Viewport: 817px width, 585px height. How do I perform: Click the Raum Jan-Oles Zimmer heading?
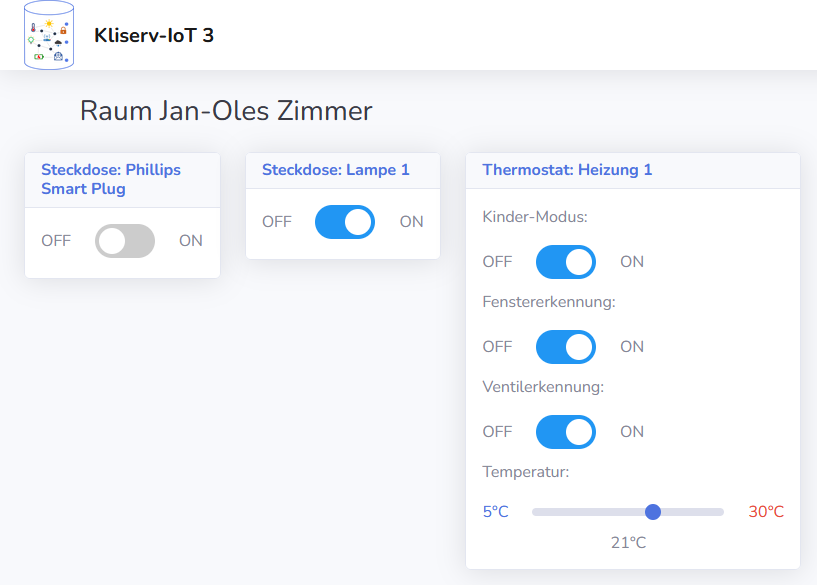click(226, 111)
